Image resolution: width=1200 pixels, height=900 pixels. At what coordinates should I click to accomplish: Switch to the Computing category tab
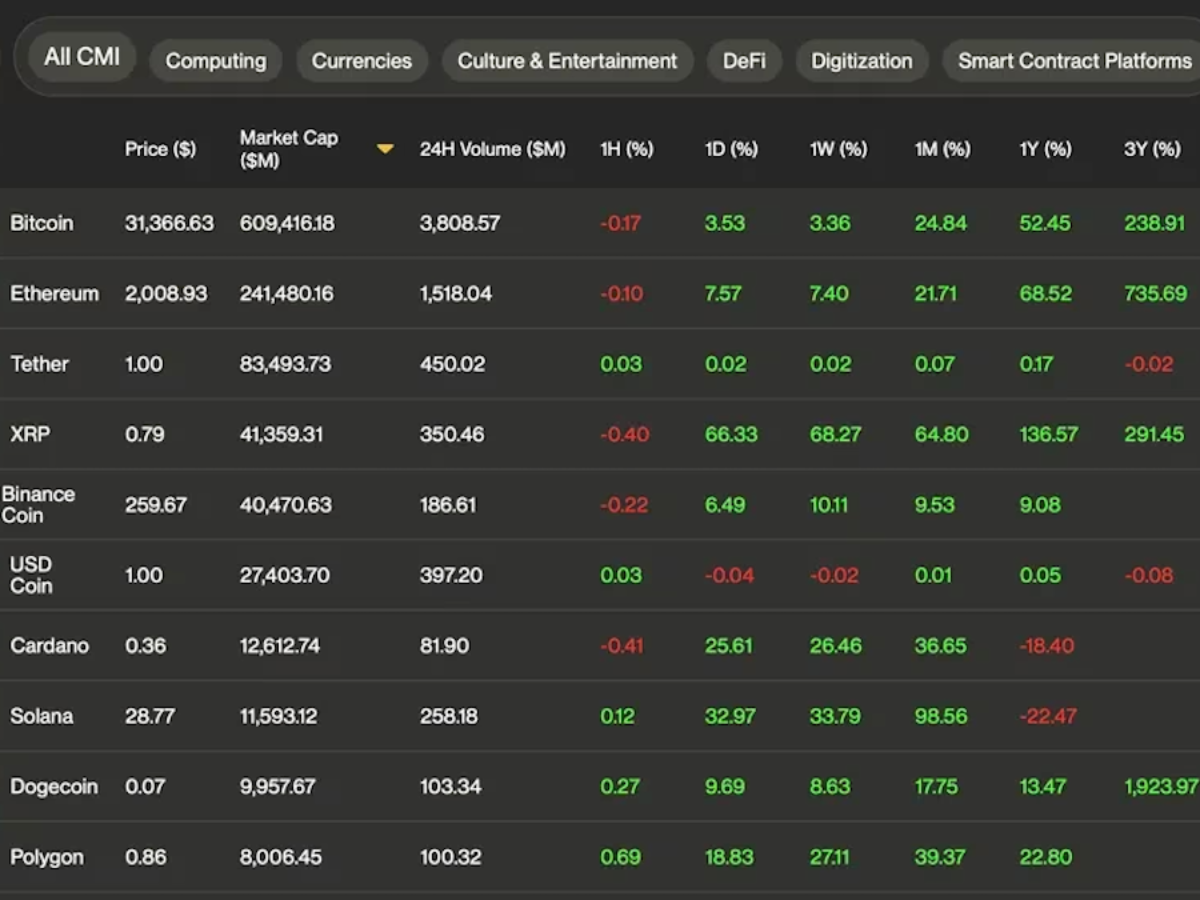[x=216, y=61]
